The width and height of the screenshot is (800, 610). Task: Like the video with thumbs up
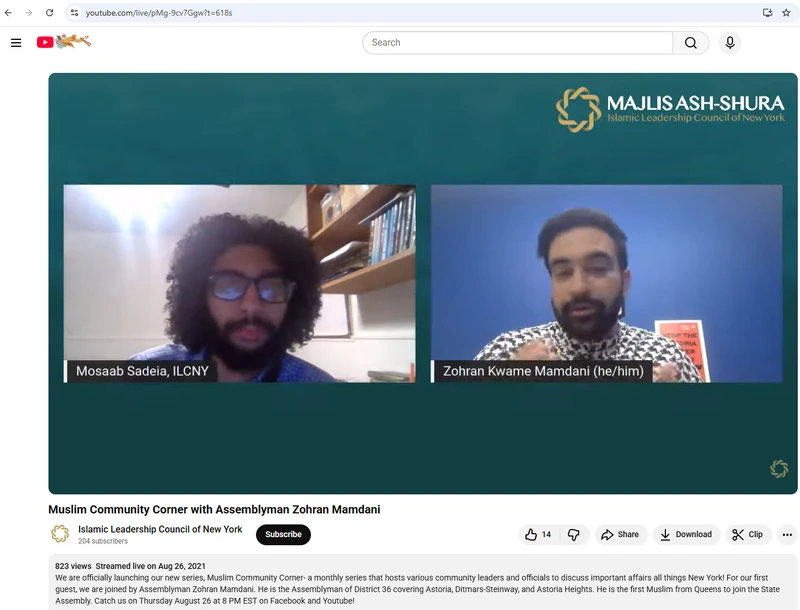pyautogui.click(x=539, y=535)
